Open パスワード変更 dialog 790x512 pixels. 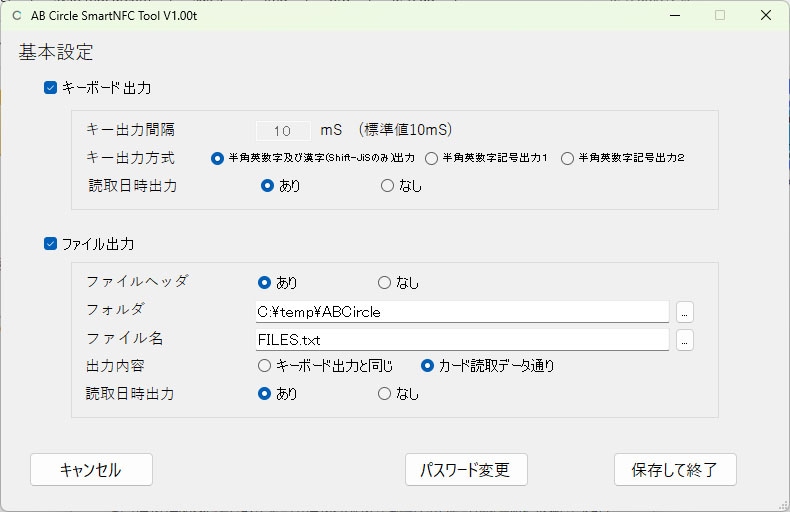tap(465, 470)
